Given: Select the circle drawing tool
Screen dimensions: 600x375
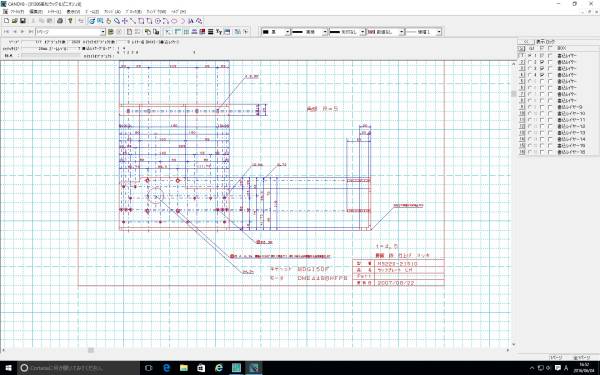Looking at the screenshot, I should pyautogui.click(x=158, y=21).
